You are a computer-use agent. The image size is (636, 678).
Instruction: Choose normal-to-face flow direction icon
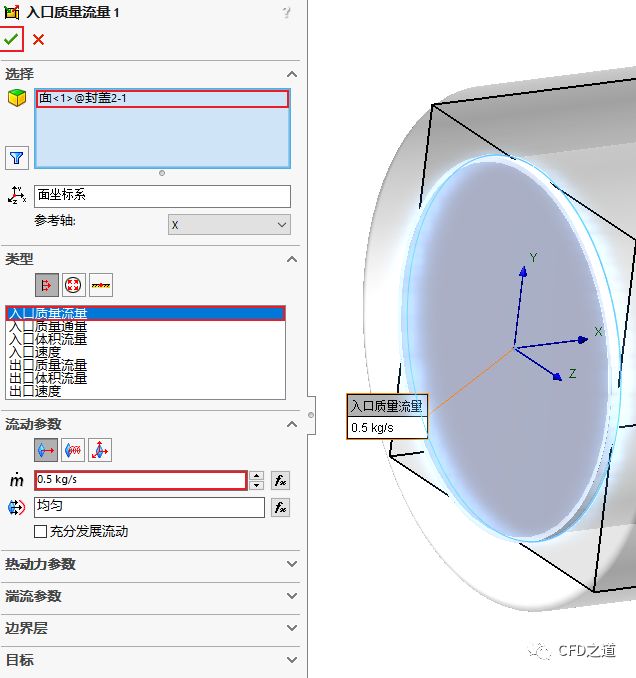click(46, 450)
